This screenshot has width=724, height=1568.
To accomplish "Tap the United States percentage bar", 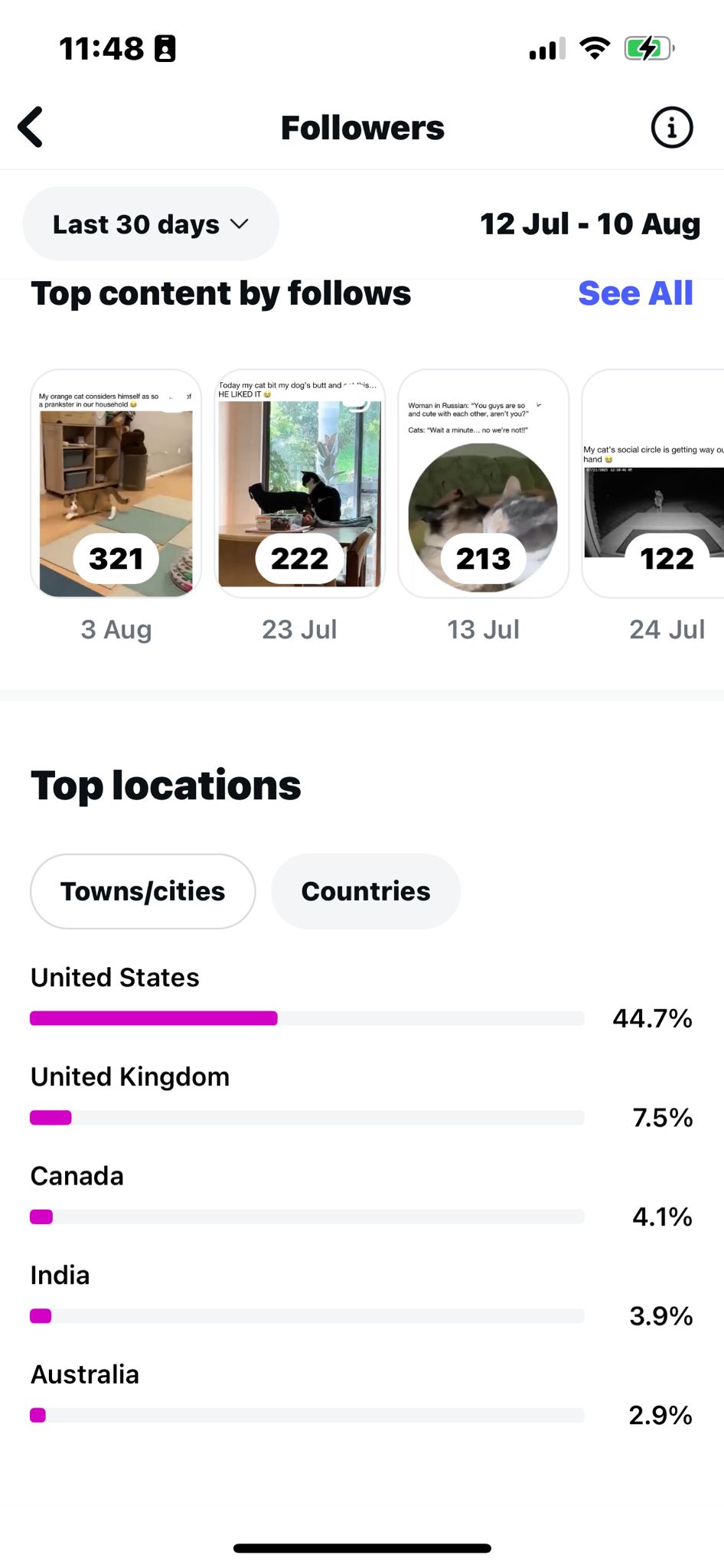I will tap(307, 1018).
